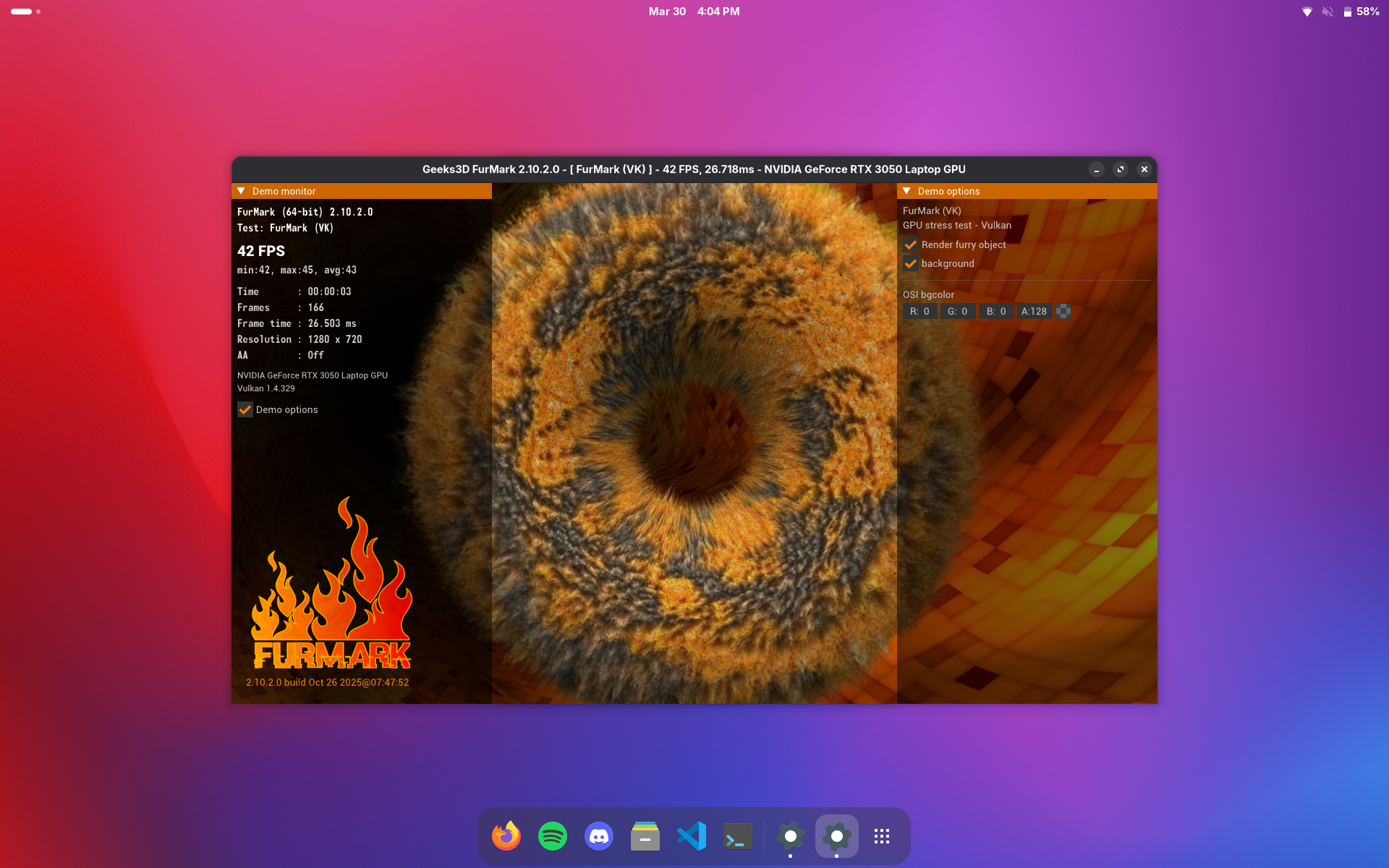Screen dimensions: 1389x868
Task: Open the clock Mar 30 4:04 PM menu
Action: tap(694, 12)
